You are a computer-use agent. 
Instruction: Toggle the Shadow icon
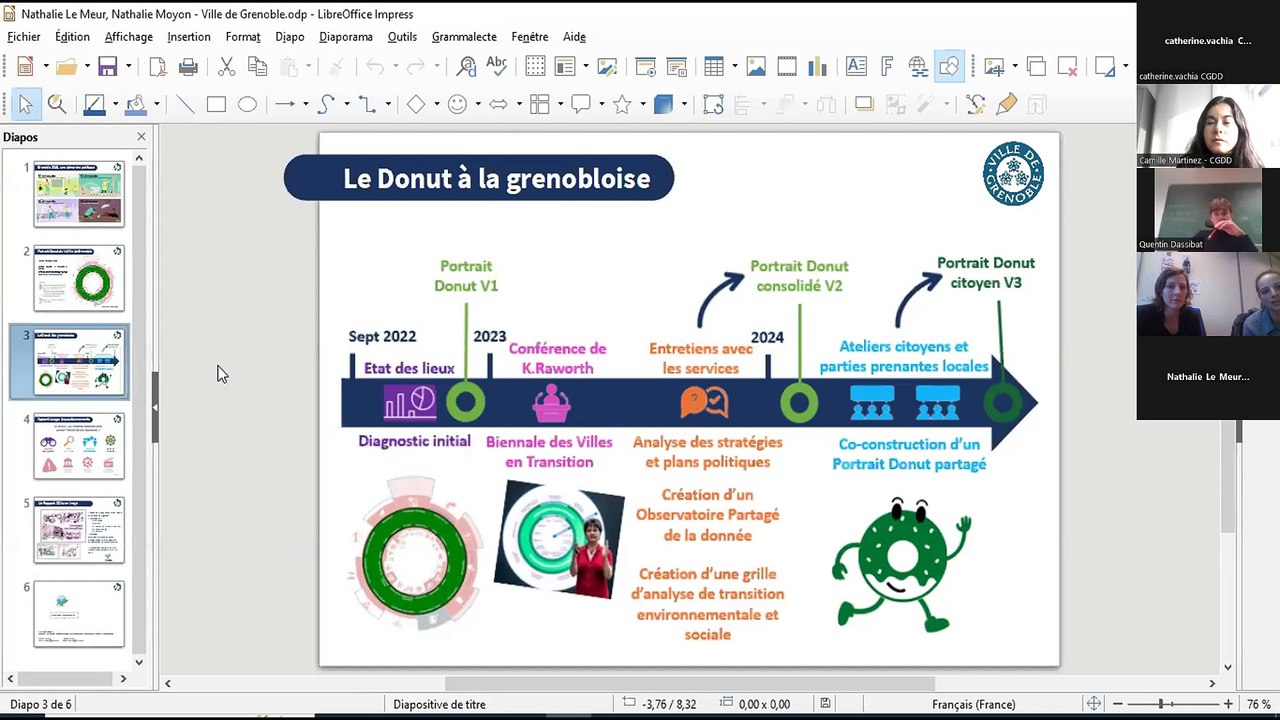[864, 104]
